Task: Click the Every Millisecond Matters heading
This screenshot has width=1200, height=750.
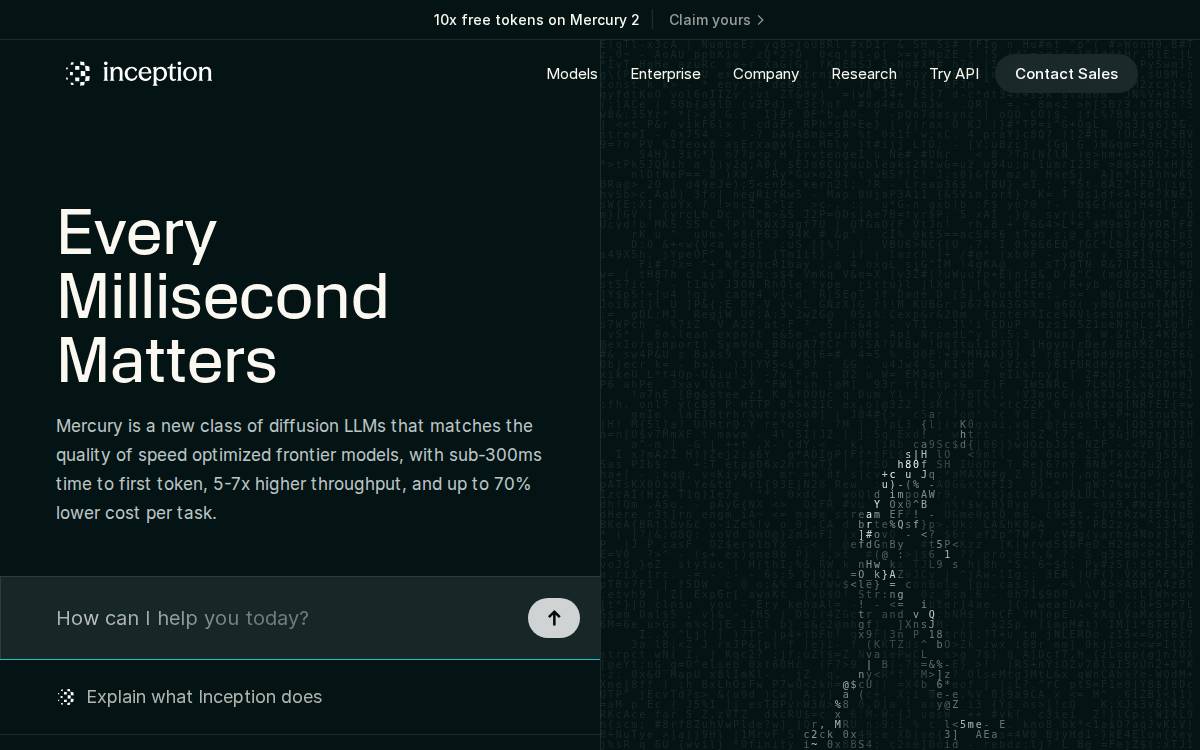Action: click(223, 296)
